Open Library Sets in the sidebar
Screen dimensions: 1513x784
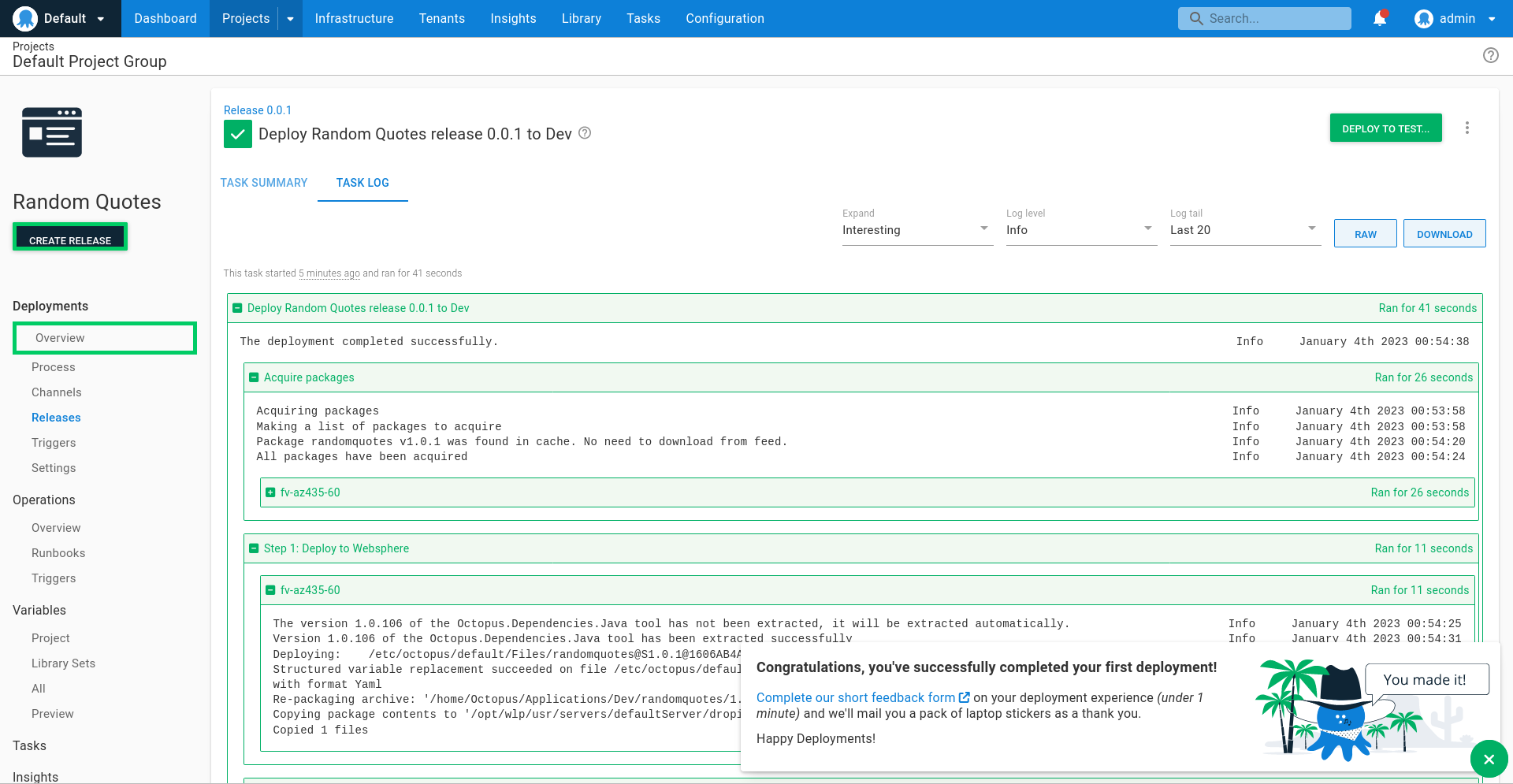click(x=63, y=663)
